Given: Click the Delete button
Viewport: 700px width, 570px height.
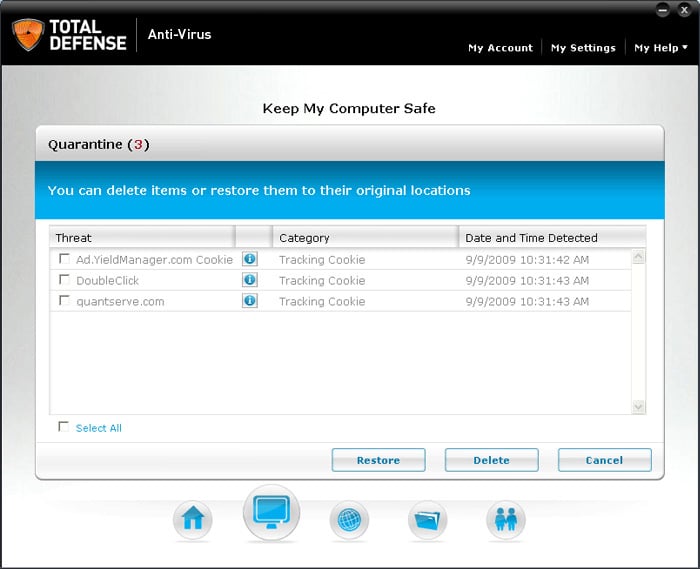Looking at the screenshot, I should tap(492, 460).
